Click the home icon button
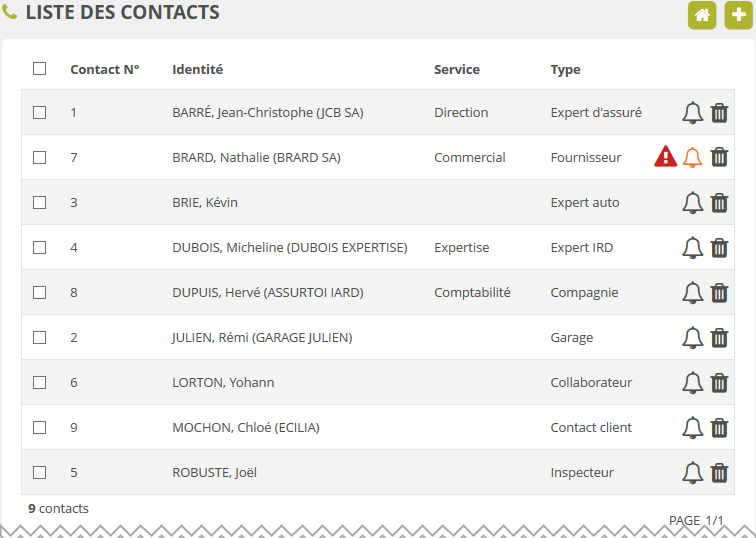This screenshot has height=538, width=756. click(x=702, y=15)
